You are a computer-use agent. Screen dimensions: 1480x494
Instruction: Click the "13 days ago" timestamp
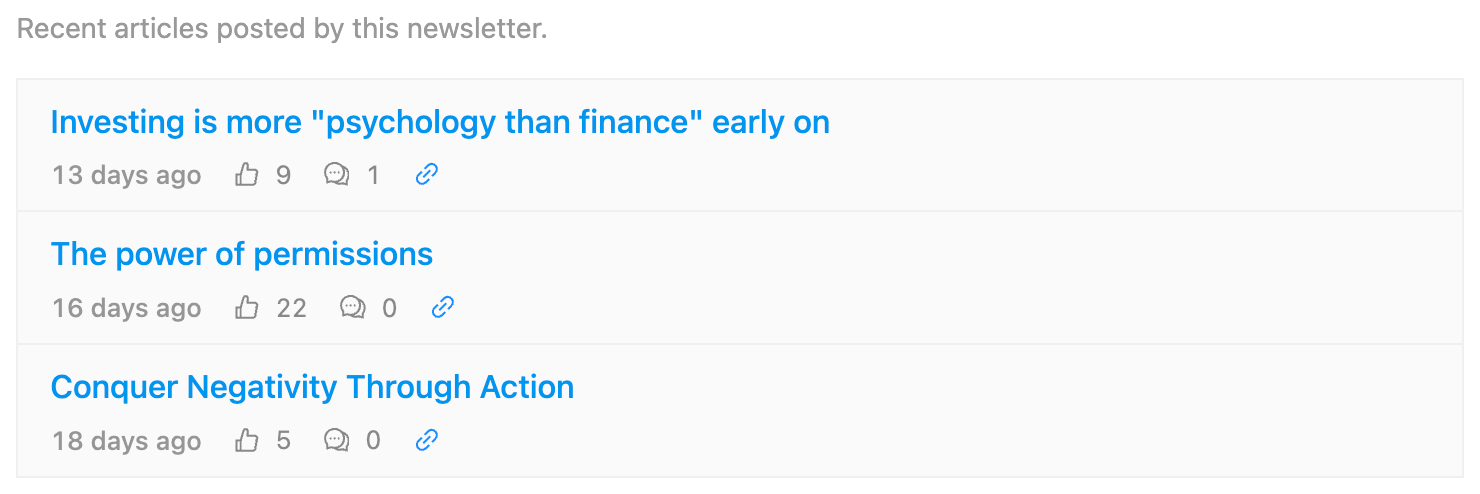[x=126, y=176]
